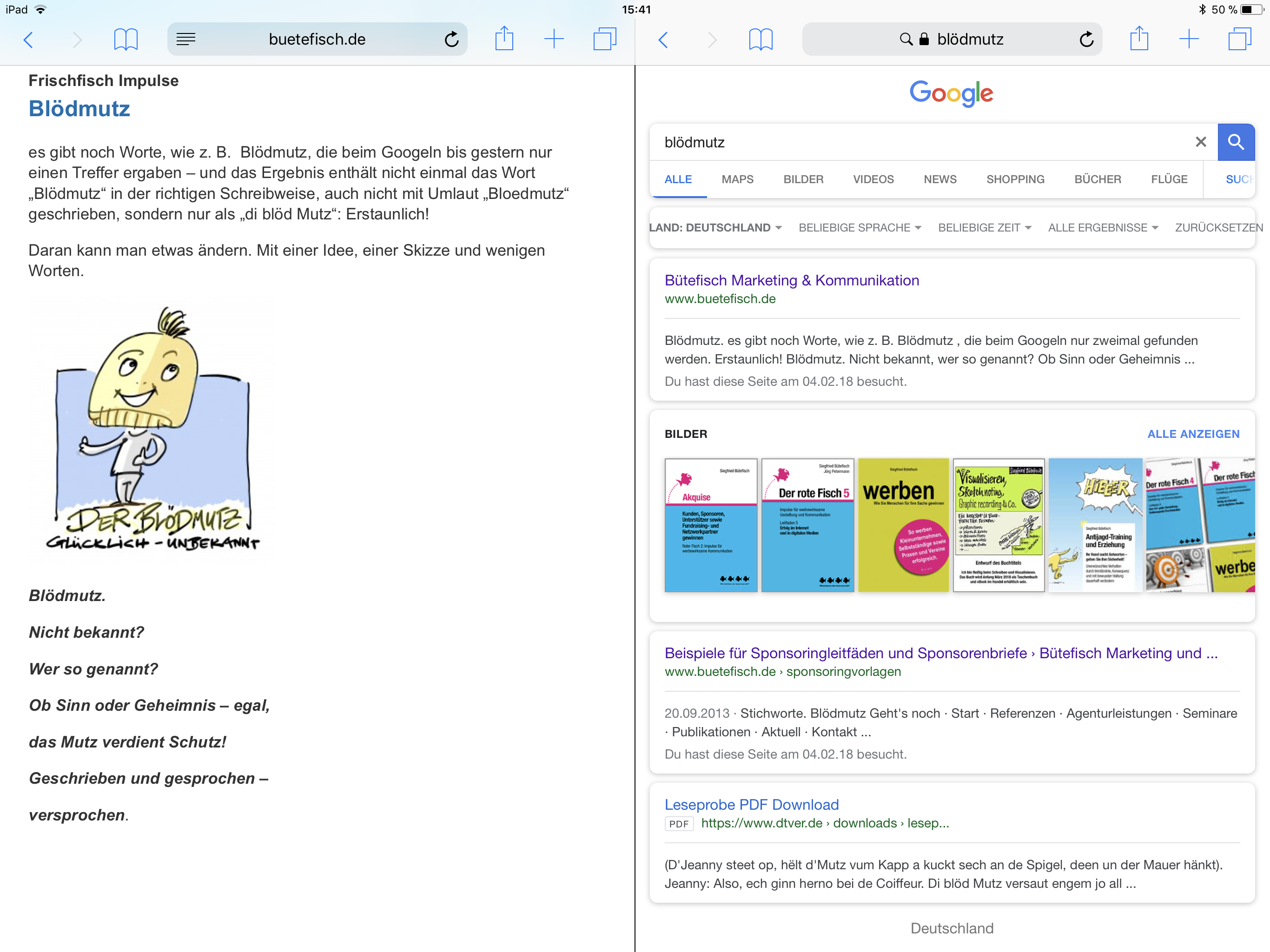This screenshot has width=1270, height=952.
Task: Tap the Wi-Fi icon in status bar
Action: click(x=41, y=9)
